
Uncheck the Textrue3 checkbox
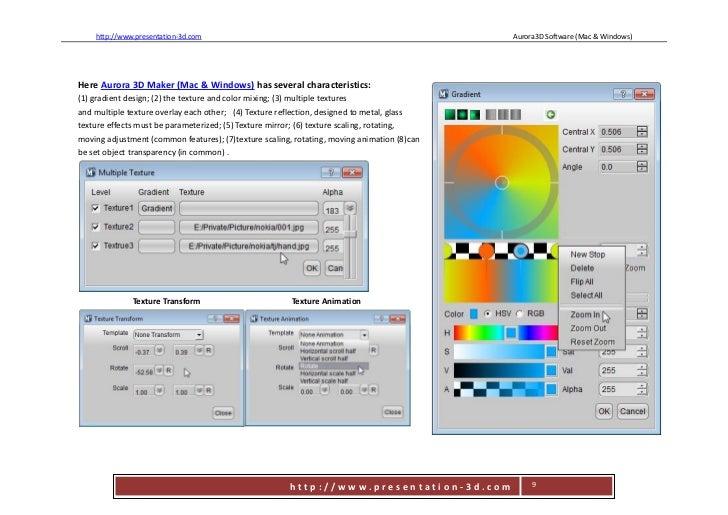tap(95, 246)
